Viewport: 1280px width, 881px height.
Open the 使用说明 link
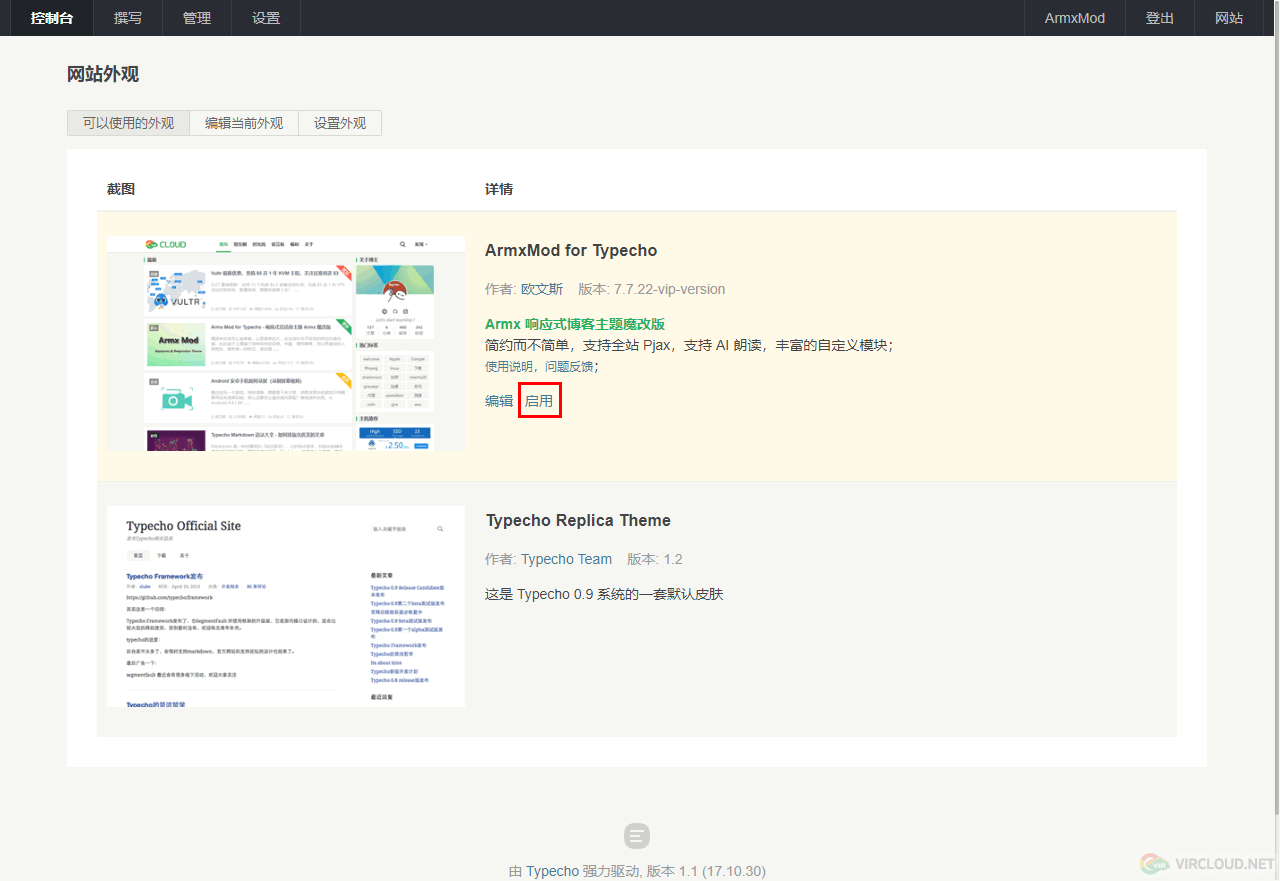click(513, 366)
